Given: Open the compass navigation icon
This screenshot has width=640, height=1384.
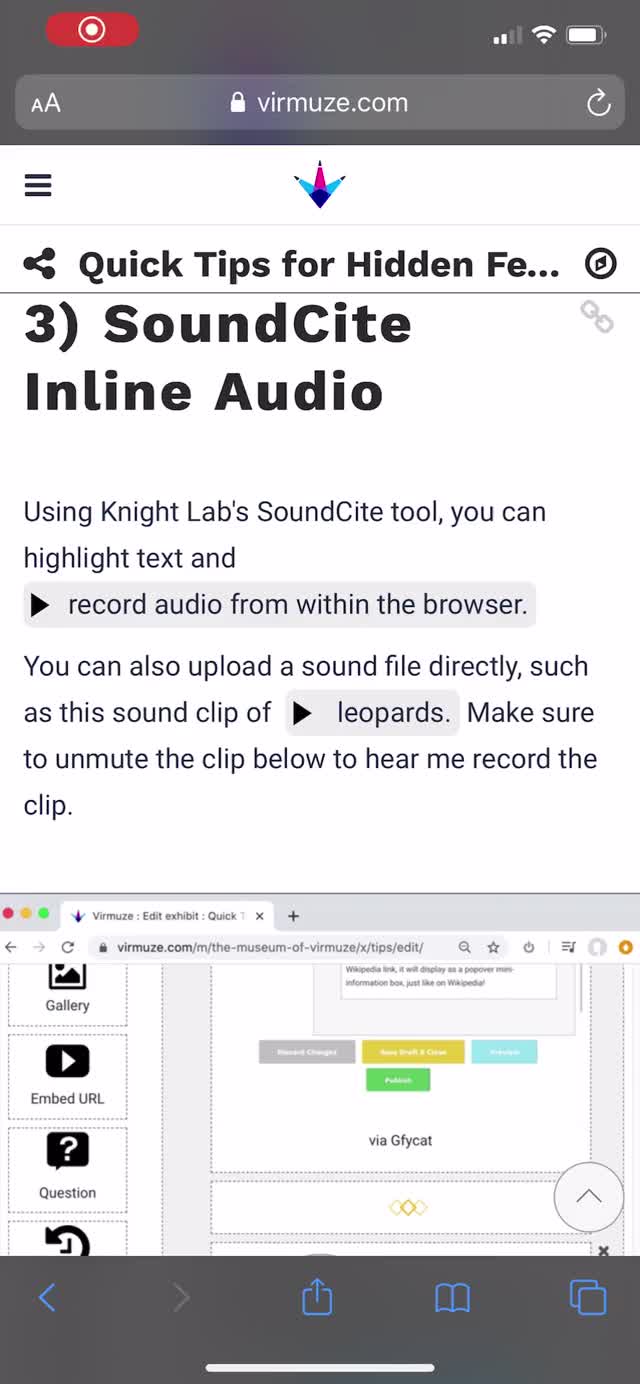Looking at the screenshot, I should (600, 264).
